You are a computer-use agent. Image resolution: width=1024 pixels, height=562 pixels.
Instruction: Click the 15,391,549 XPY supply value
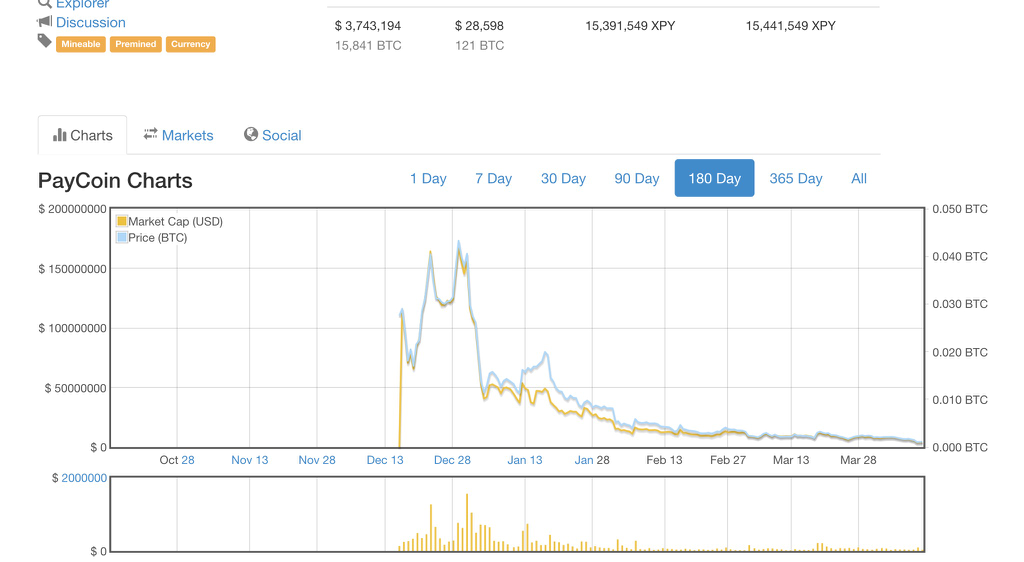coord(630,25)
